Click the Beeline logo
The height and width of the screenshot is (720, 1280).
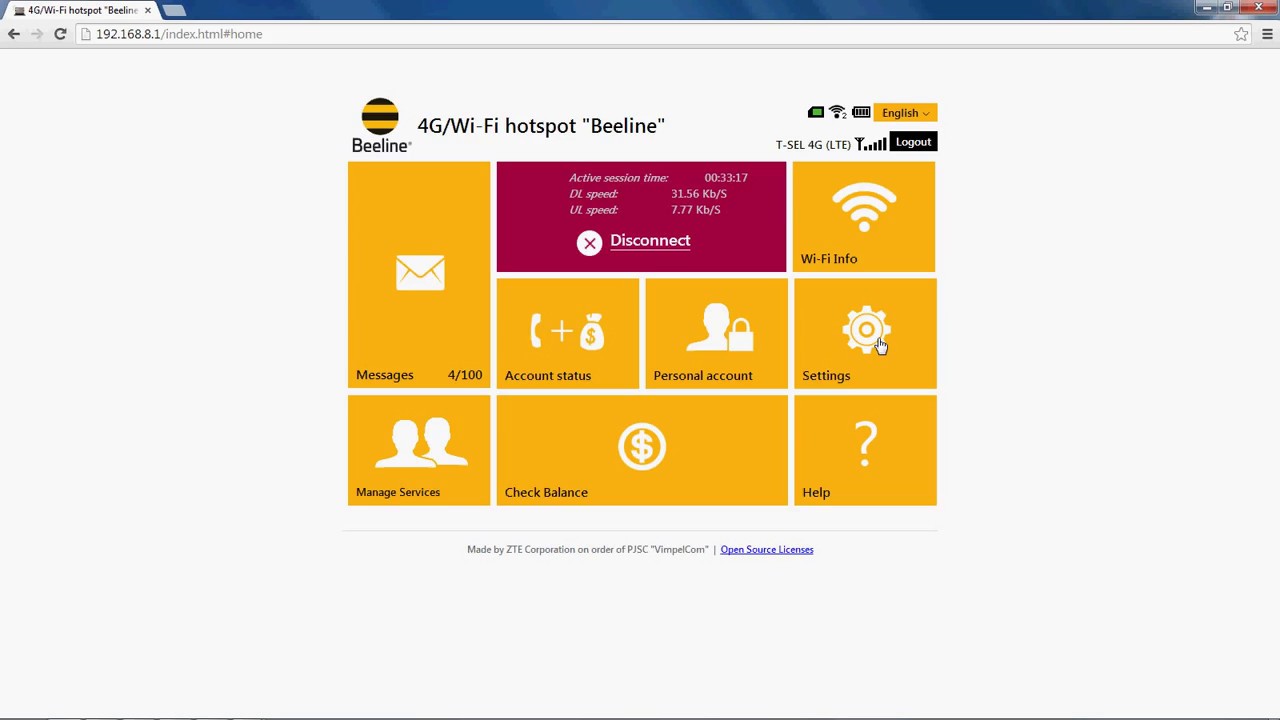click(380, 125)
